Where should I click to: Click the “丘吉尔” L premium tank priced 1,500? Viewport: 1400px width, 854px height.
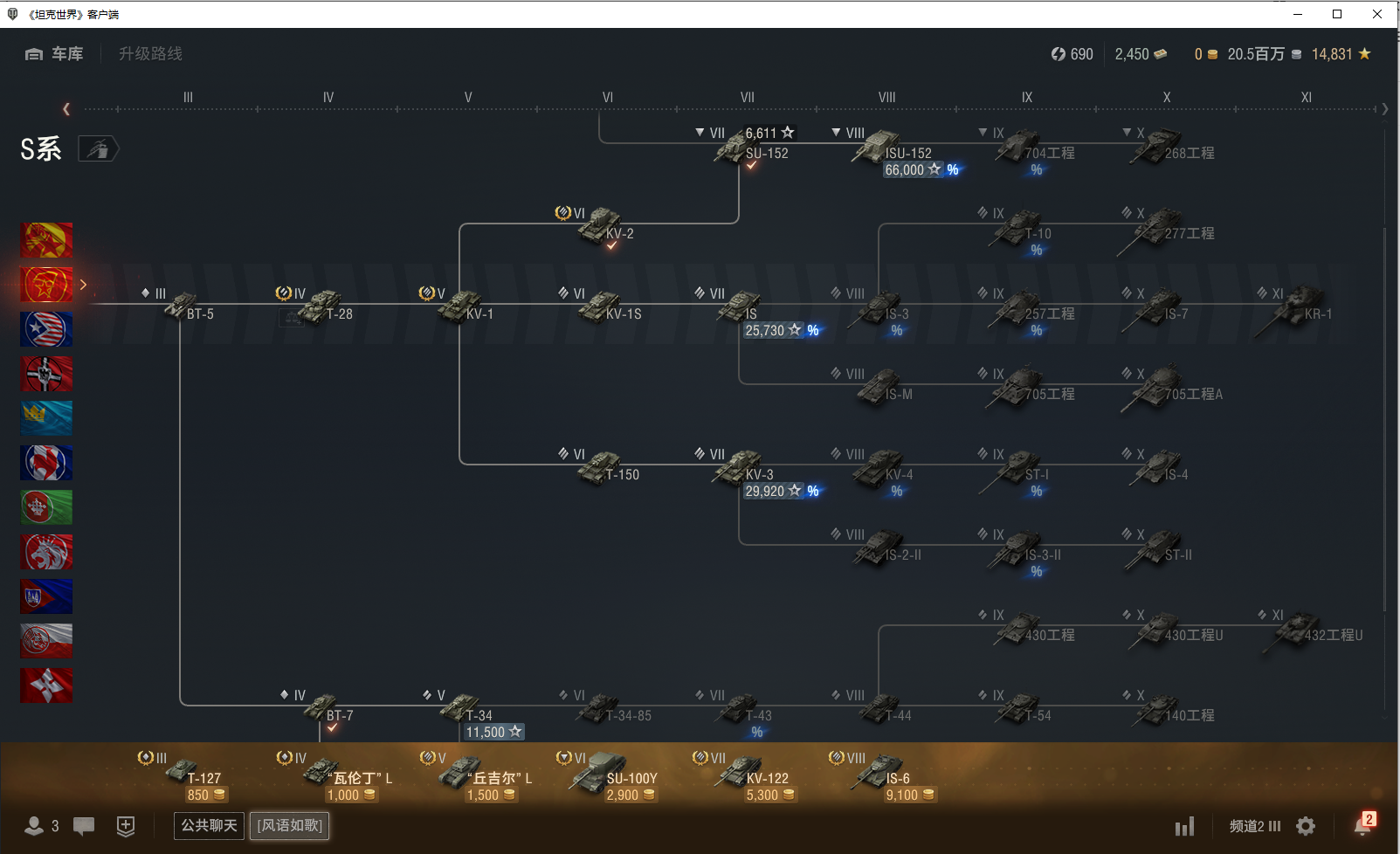pyautogui.click(x=476, y=775)
